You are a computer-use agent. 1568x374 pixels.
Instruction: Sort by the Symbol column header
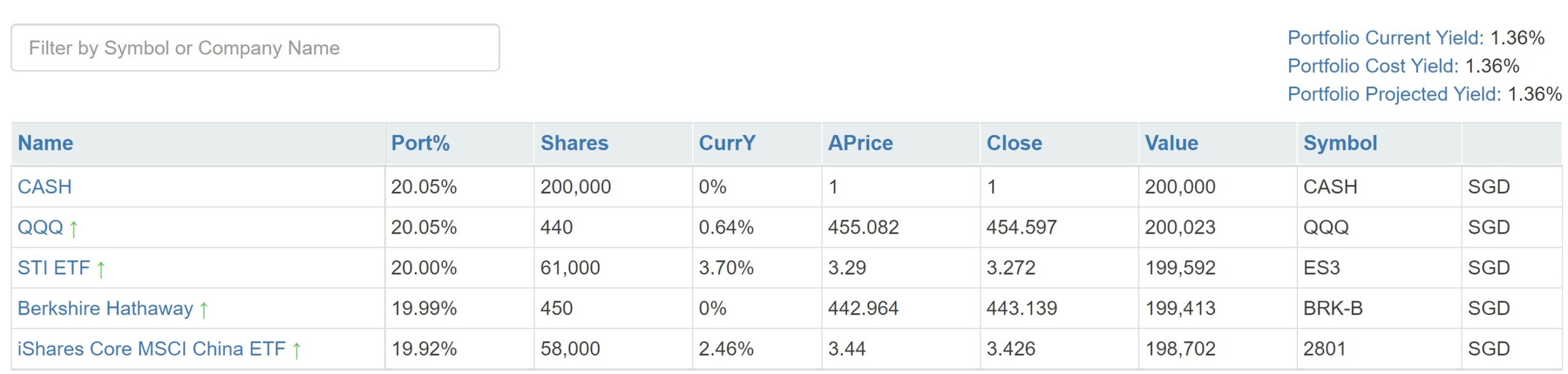pos(1340,143)
